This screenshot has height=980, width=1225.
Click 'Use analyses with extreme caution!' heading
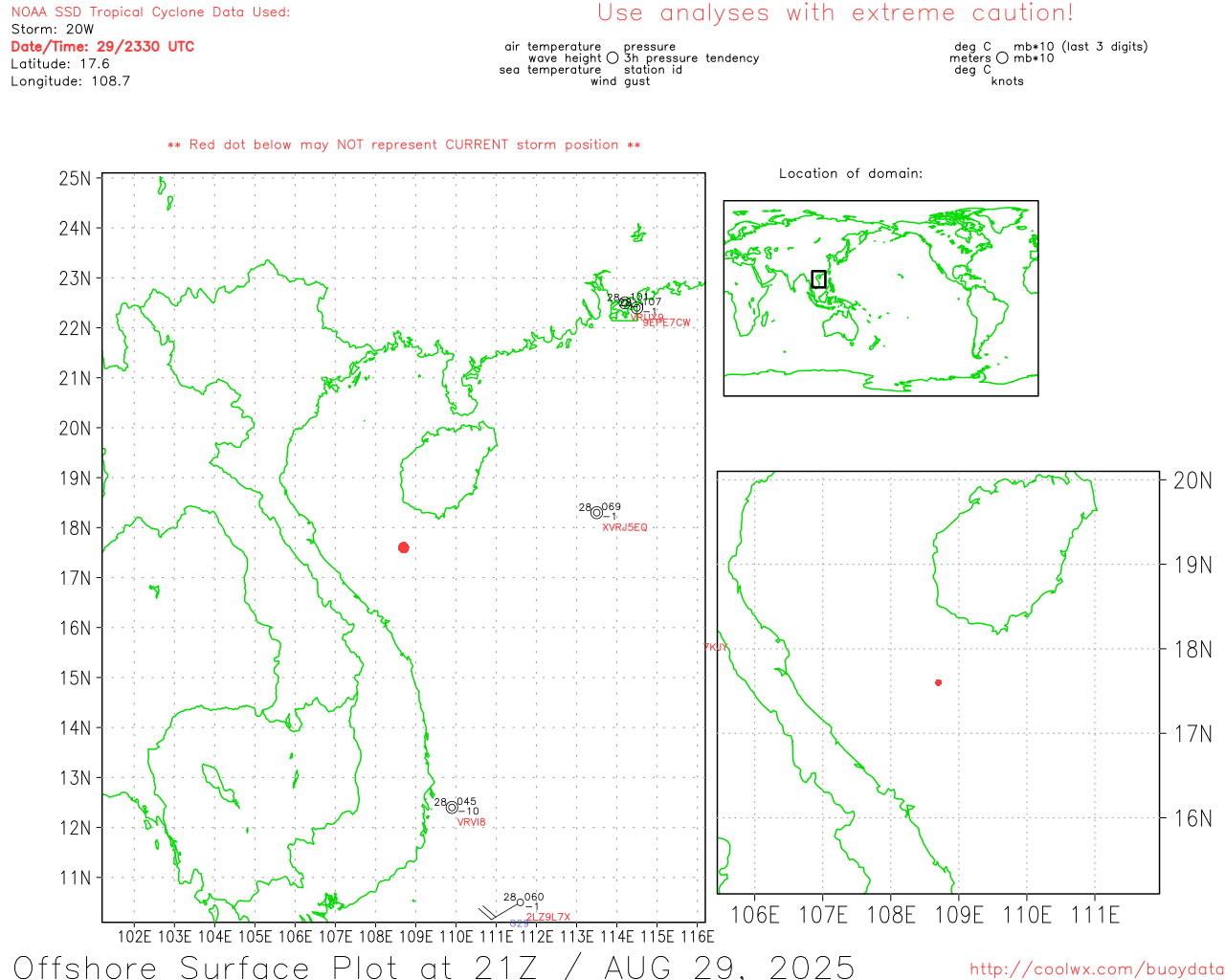pos(835,12)
